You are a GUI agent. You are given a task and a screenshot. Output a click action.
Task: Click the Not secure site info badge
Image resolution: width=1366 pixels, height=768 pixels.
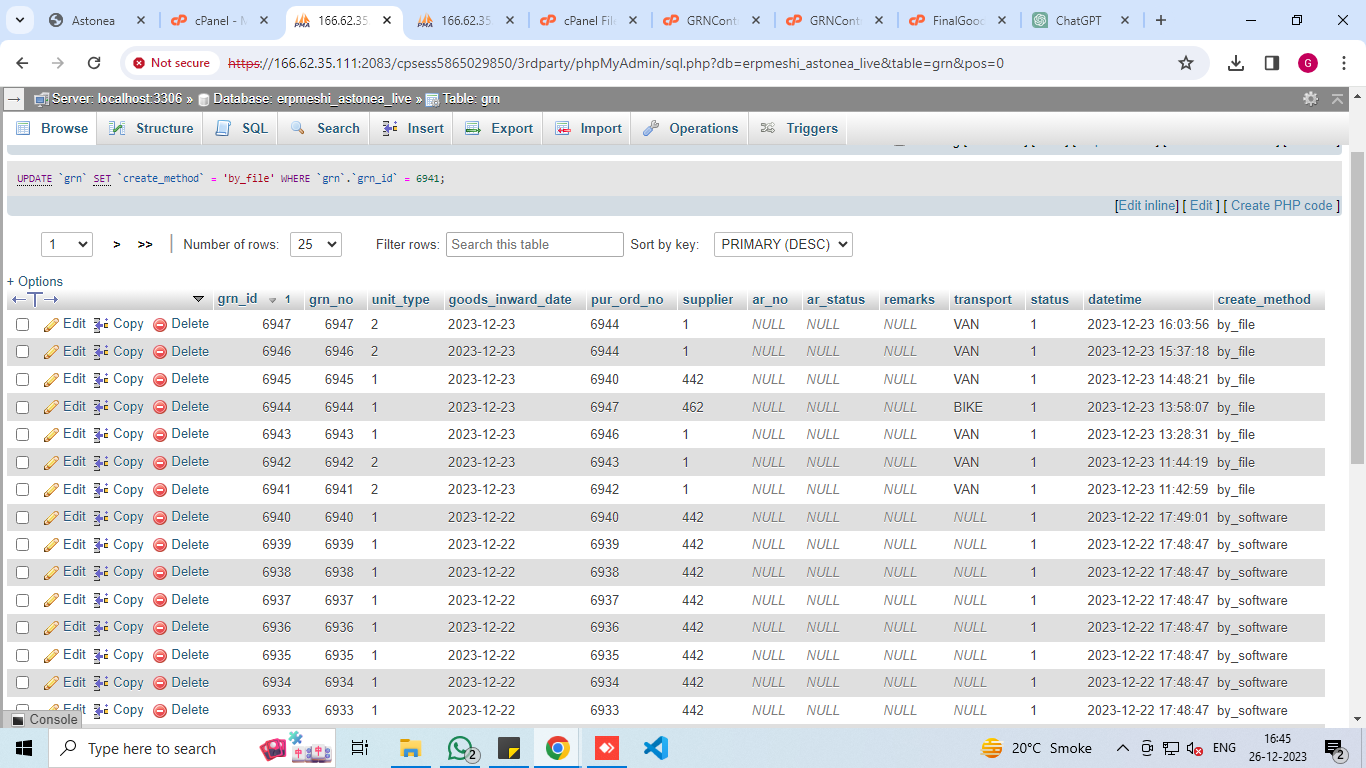pos(171,63)
